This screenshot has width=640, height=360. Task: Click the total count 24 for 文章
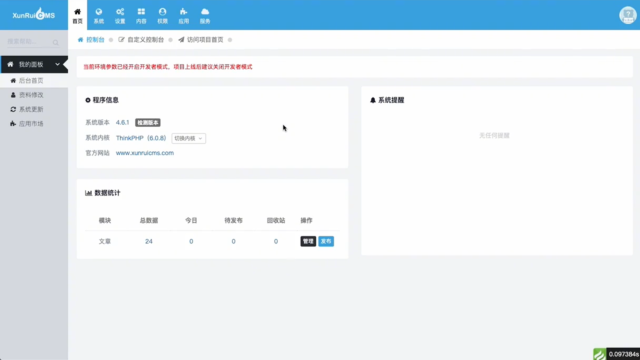[149, 241]
